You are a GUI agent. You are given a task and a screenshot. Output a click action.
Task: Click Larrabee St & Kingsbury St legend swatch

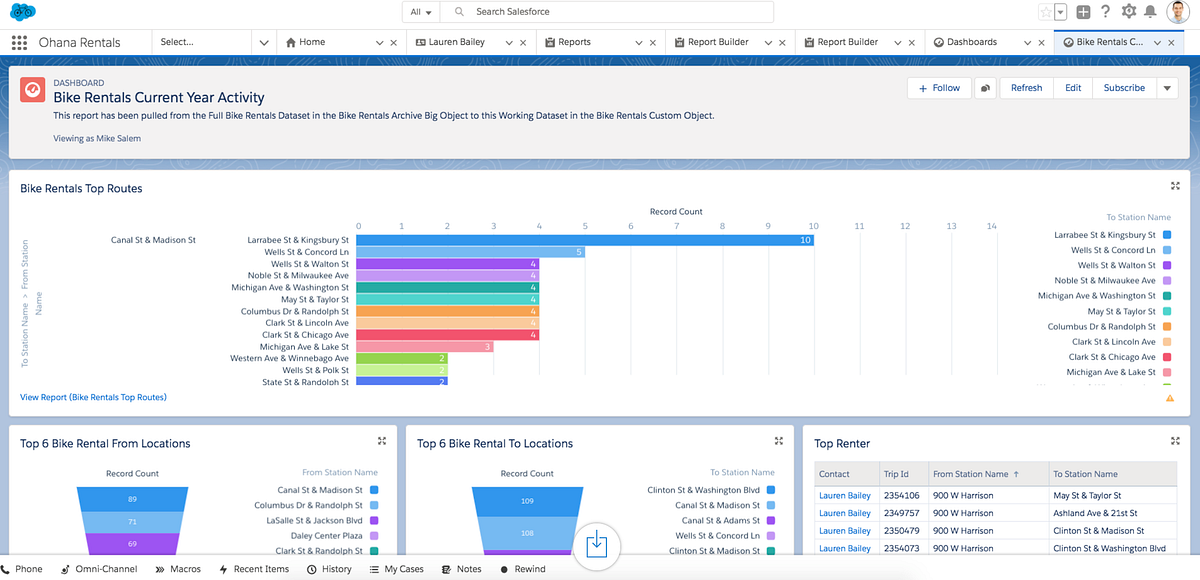click(1166, 235)
